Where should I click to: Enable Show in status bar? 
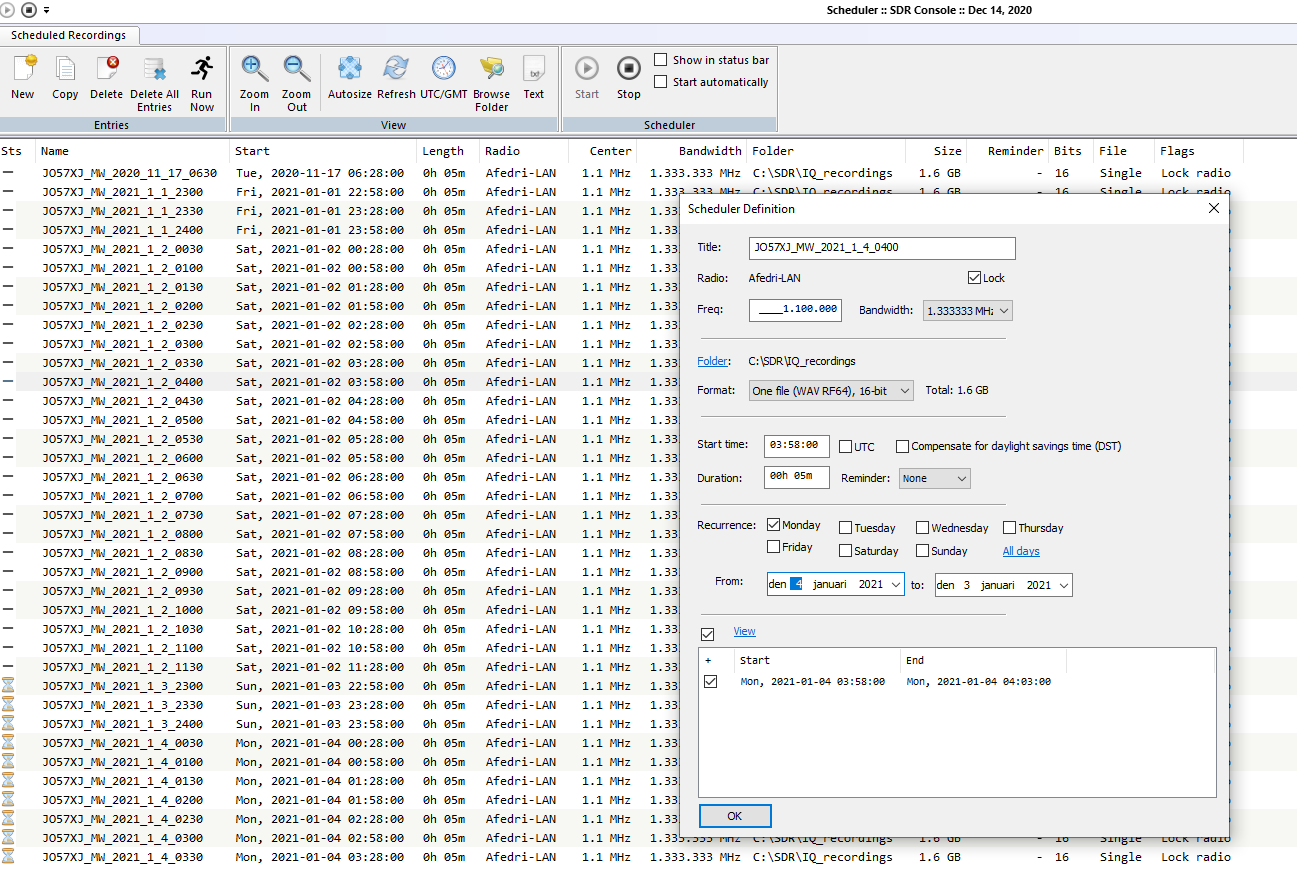coord(661,60)
